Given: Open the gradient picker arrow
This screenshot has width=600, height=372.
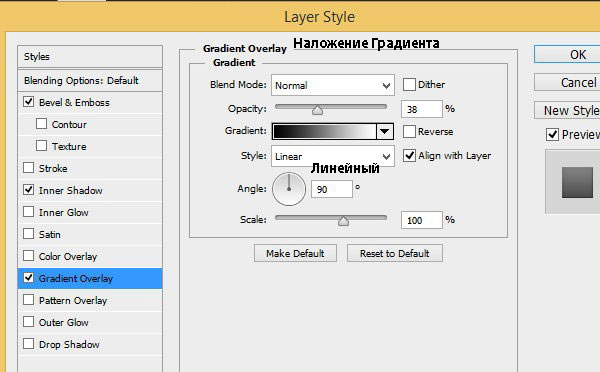Looking at the screenshot, I should click(385, 132).
